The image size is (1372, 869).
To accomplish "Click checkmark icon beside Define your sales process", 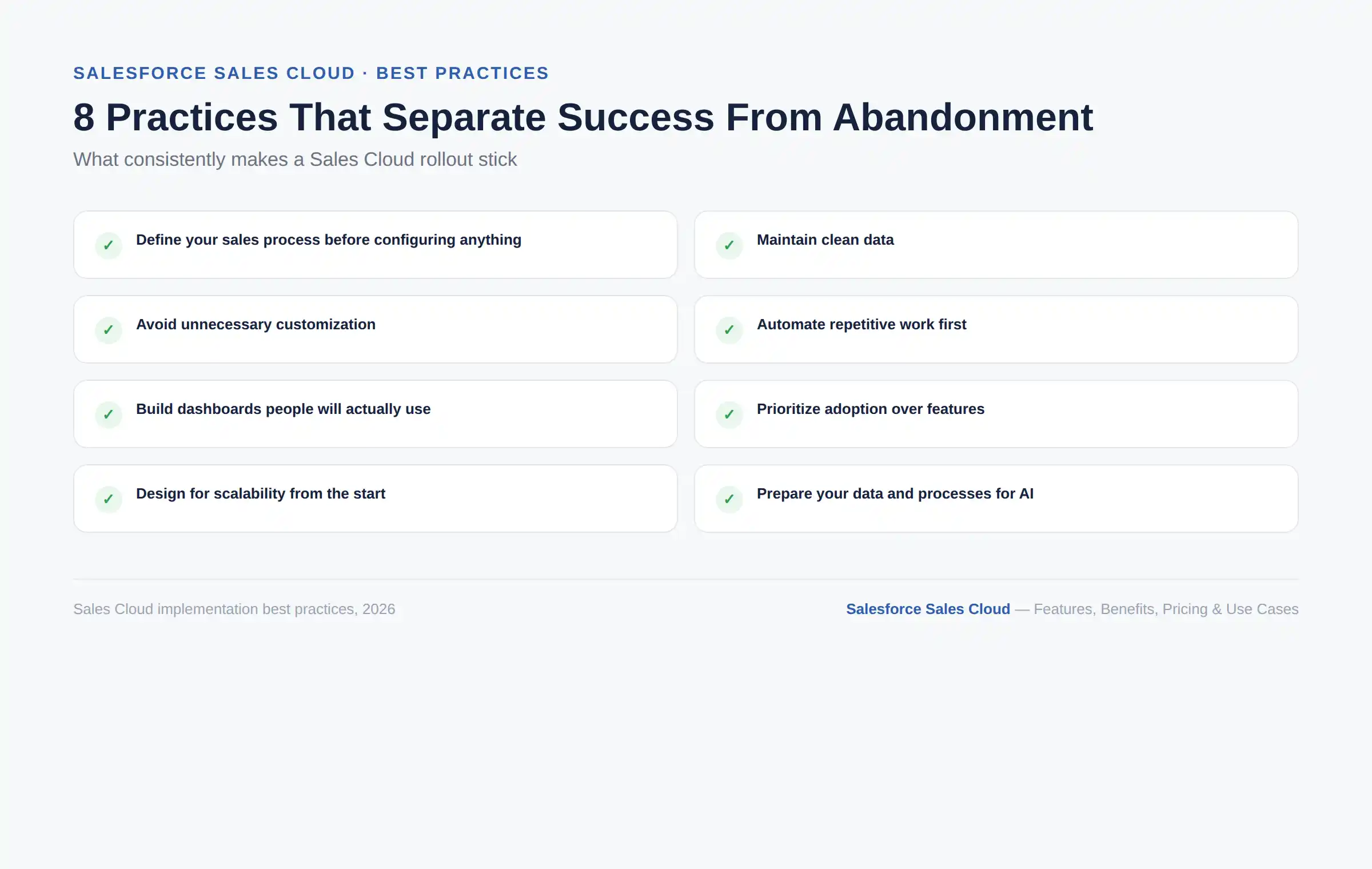I will click(109, 246).
